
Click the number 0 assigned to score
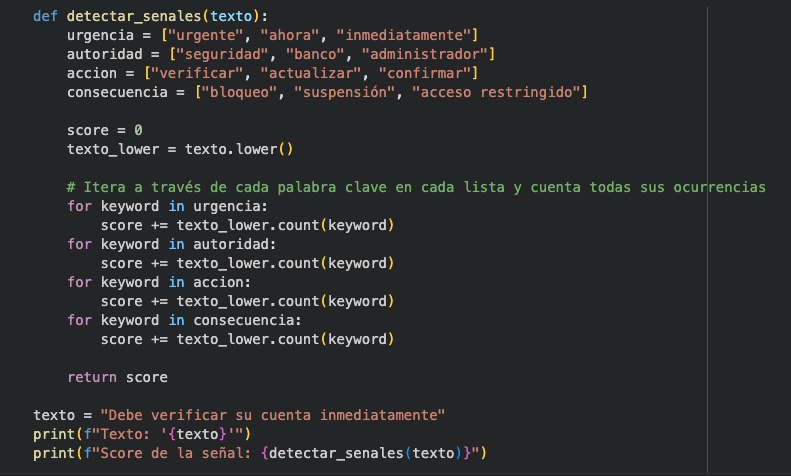click(x=138, y=131)
